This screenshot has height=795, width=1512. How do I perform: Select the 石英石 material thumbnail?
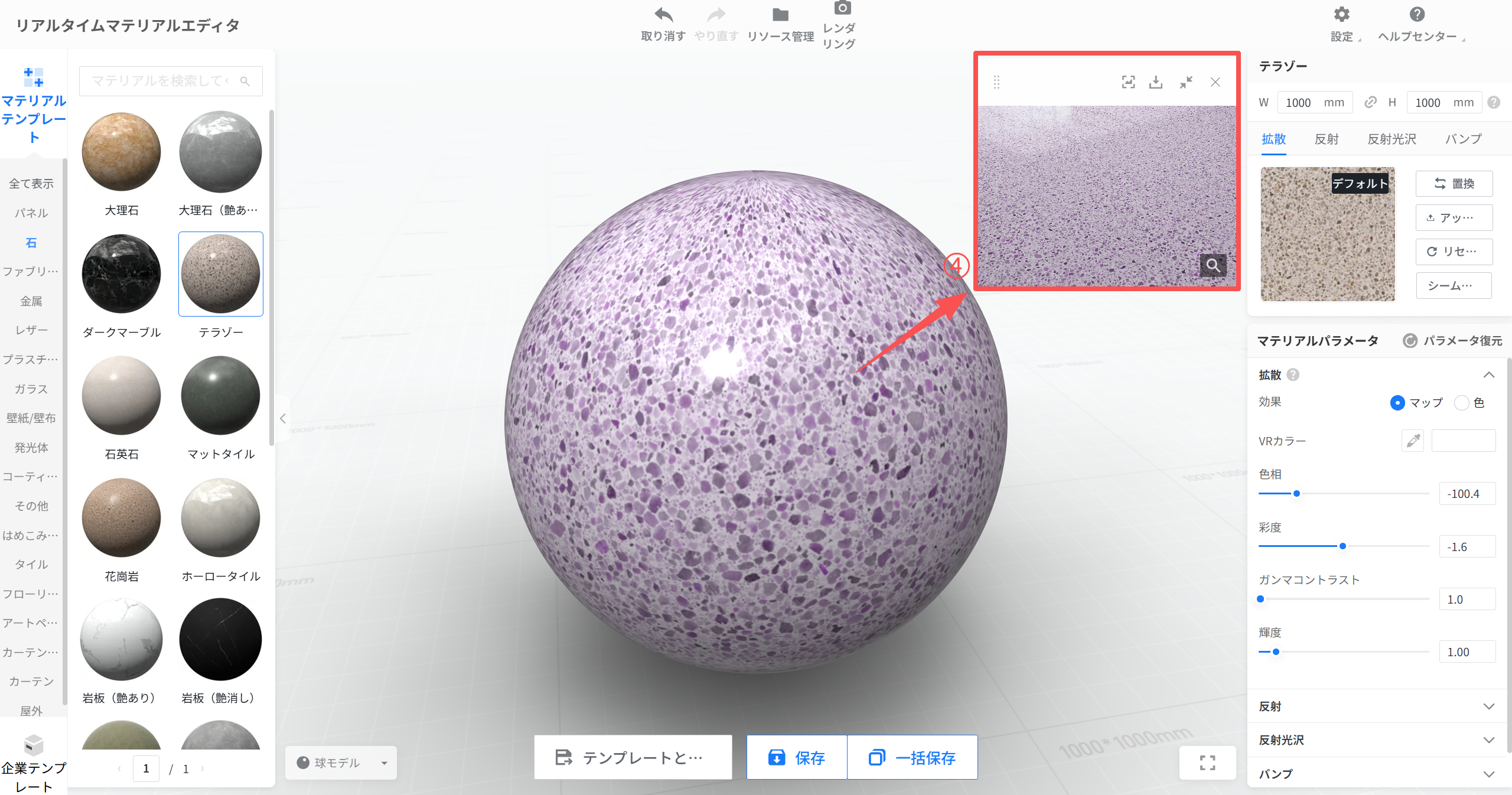click(x=122, y=396)
